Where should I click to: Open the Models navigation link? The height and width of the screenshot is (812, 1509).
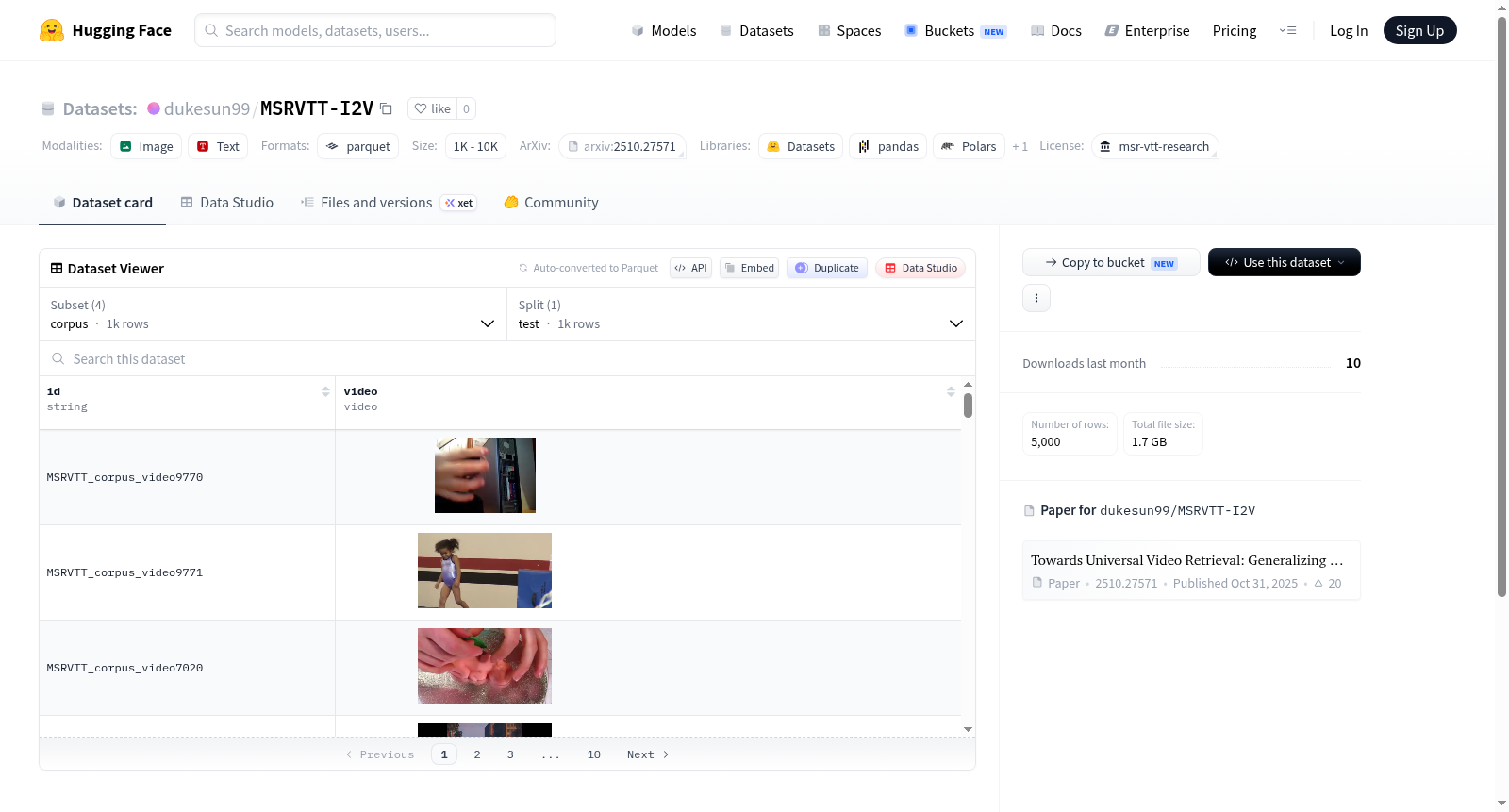(664, 30)
